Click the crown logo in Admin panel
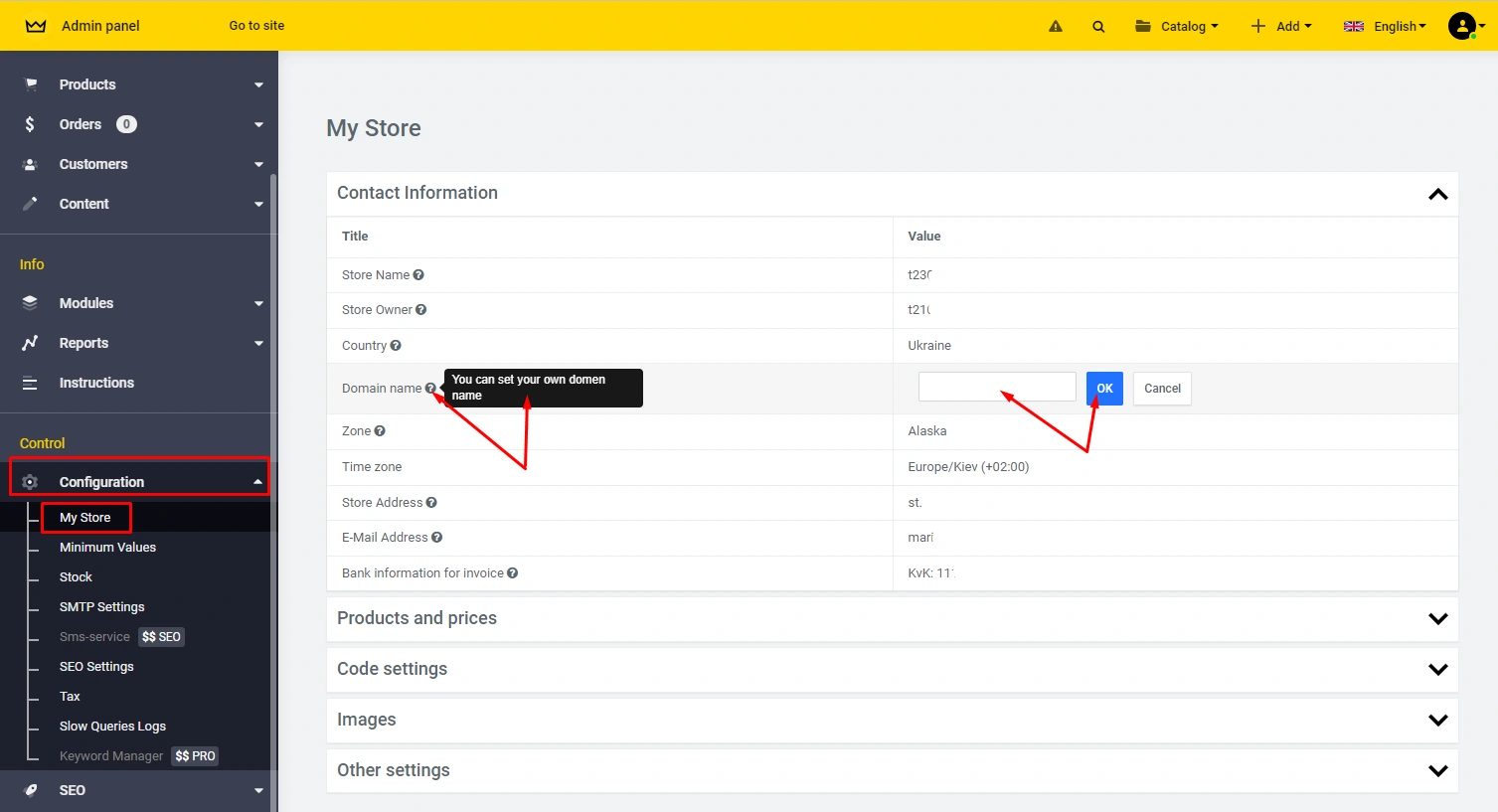1498x812 pixels. click(36, 26)
